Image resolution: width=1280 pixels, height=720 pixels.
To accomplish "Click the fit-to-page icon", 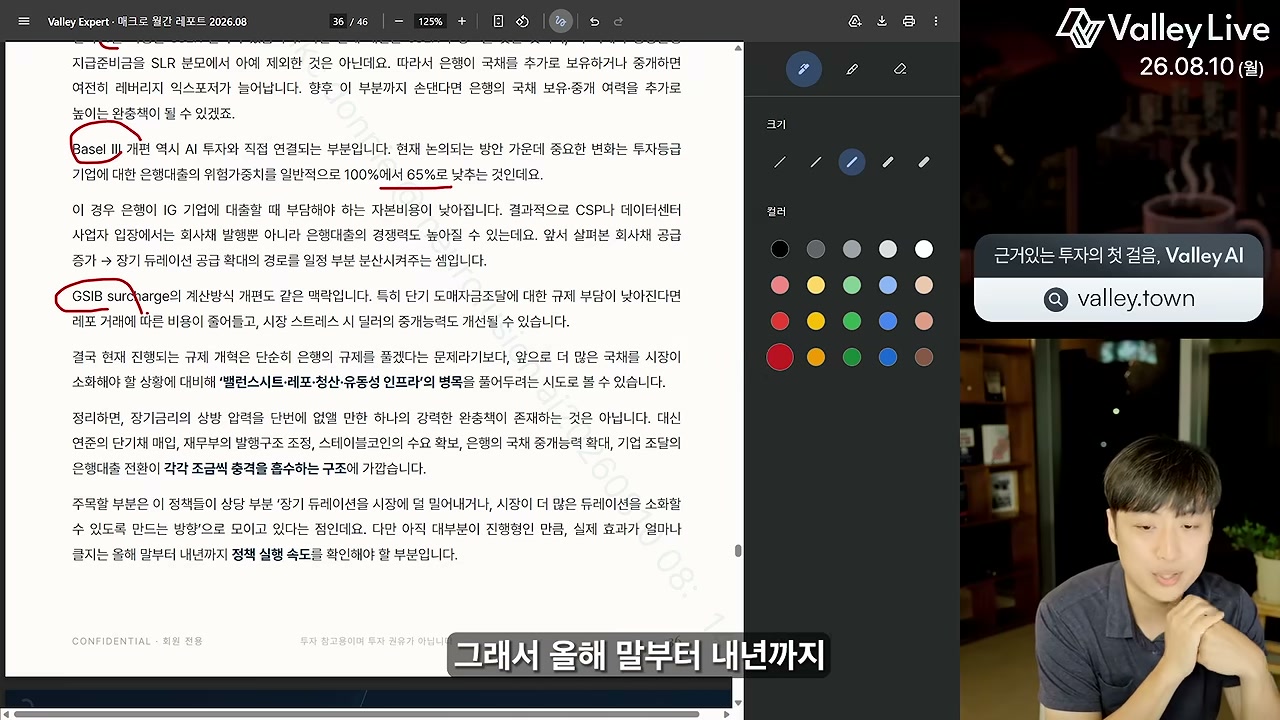I will point(498,21).
